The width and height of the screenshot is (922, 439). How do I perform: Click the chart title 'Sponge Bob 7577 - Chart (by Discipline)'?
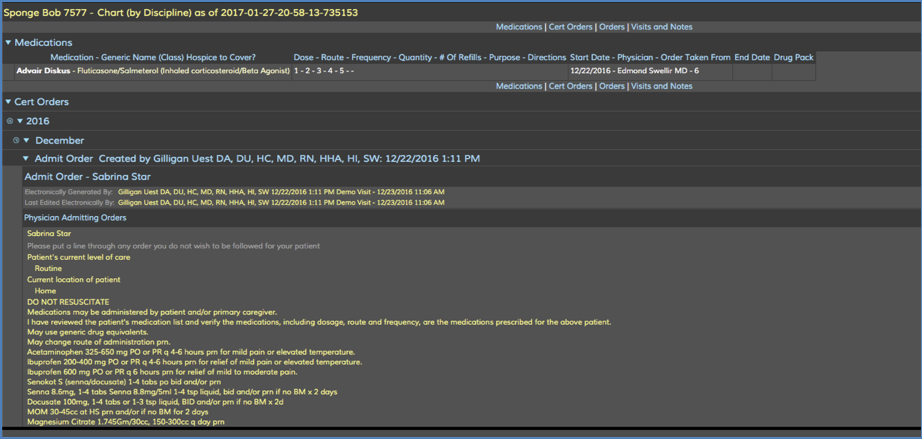181,12
